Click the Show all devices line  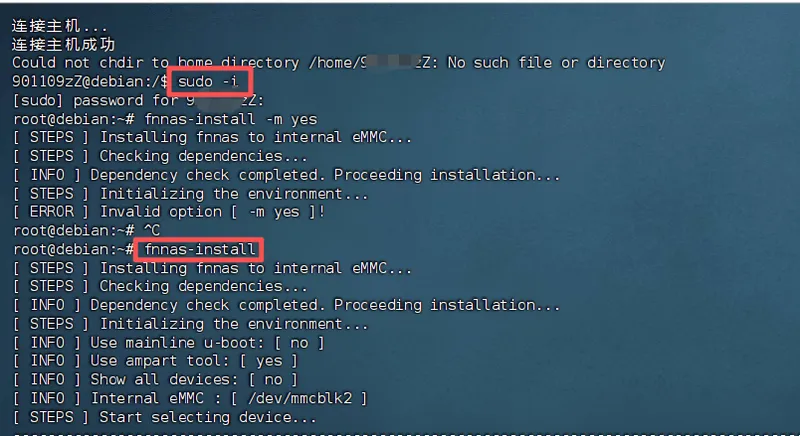pyautogui.click(x=156, y=379)
